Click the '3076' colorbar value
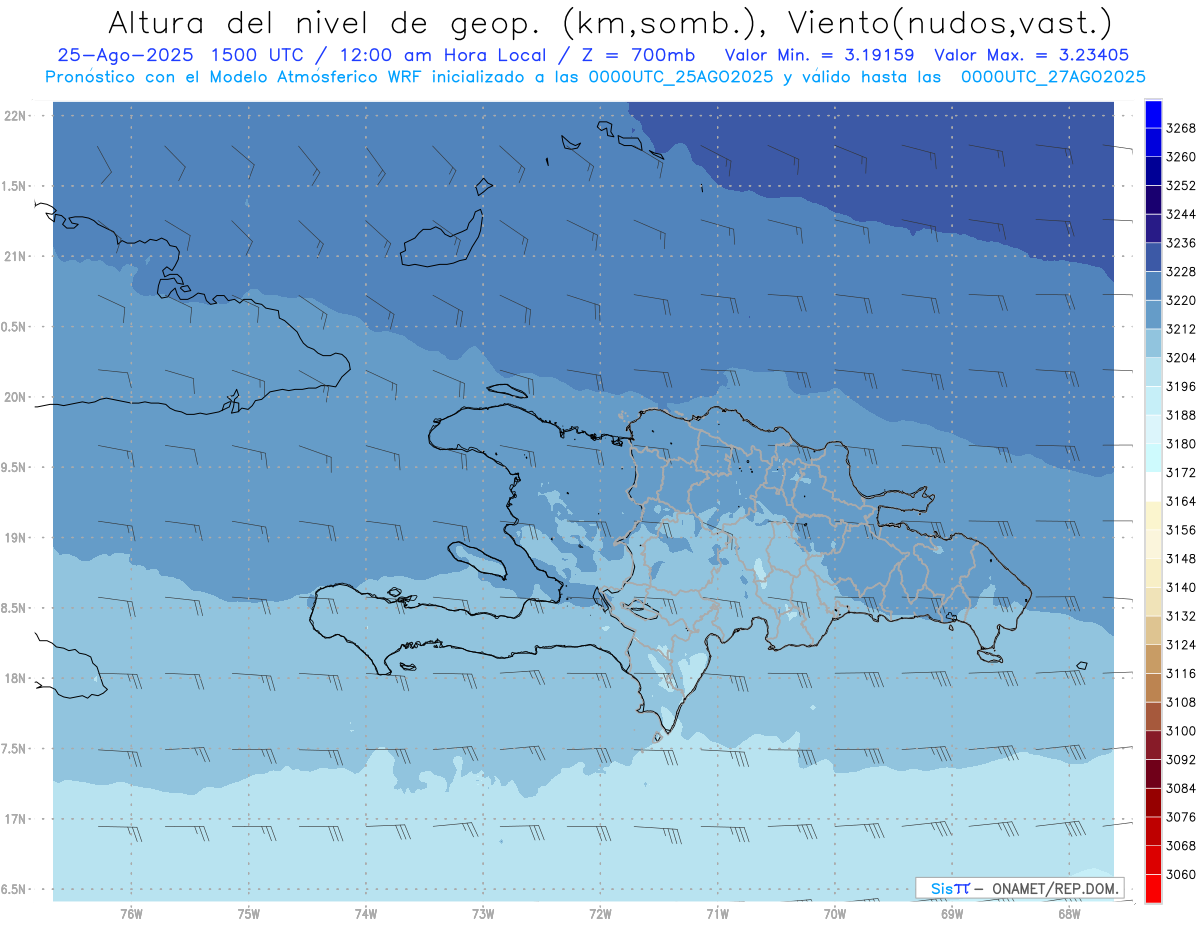 coord(1182,817)
